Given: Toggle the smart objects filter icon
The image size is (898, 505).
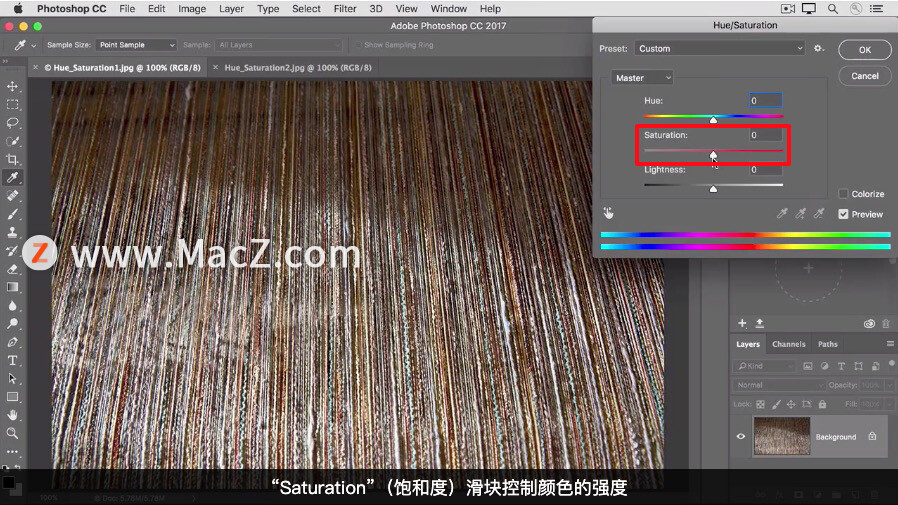Looking at the screenshot, I should pyautogui.click(x=875, y=366).
